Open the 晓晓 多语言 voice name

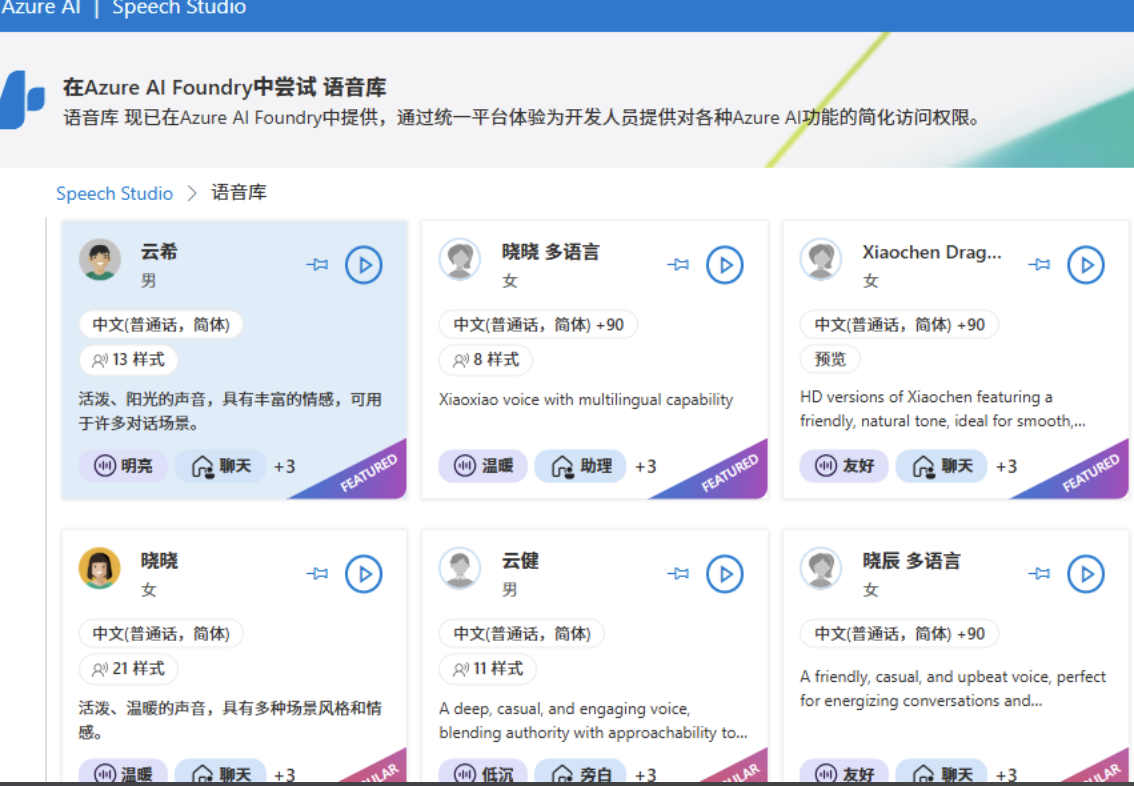(x=551, y=252)
